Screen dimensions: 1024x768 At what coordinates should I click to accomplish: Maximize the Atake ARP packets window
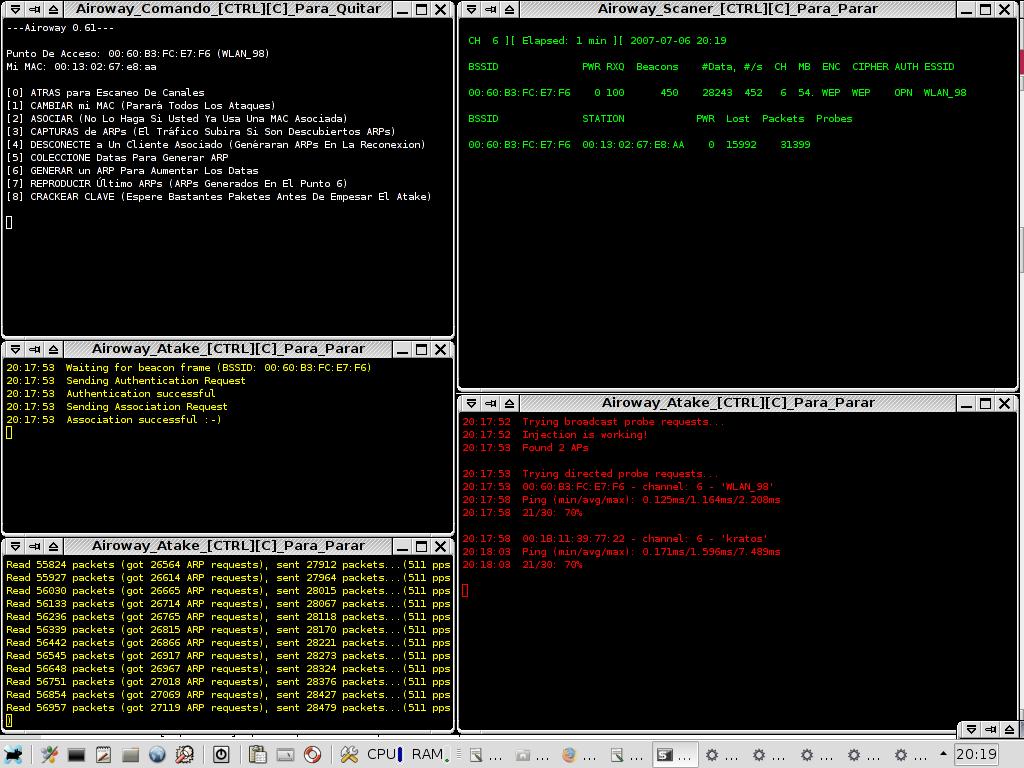pyautogui.click(x=422, y=547)
